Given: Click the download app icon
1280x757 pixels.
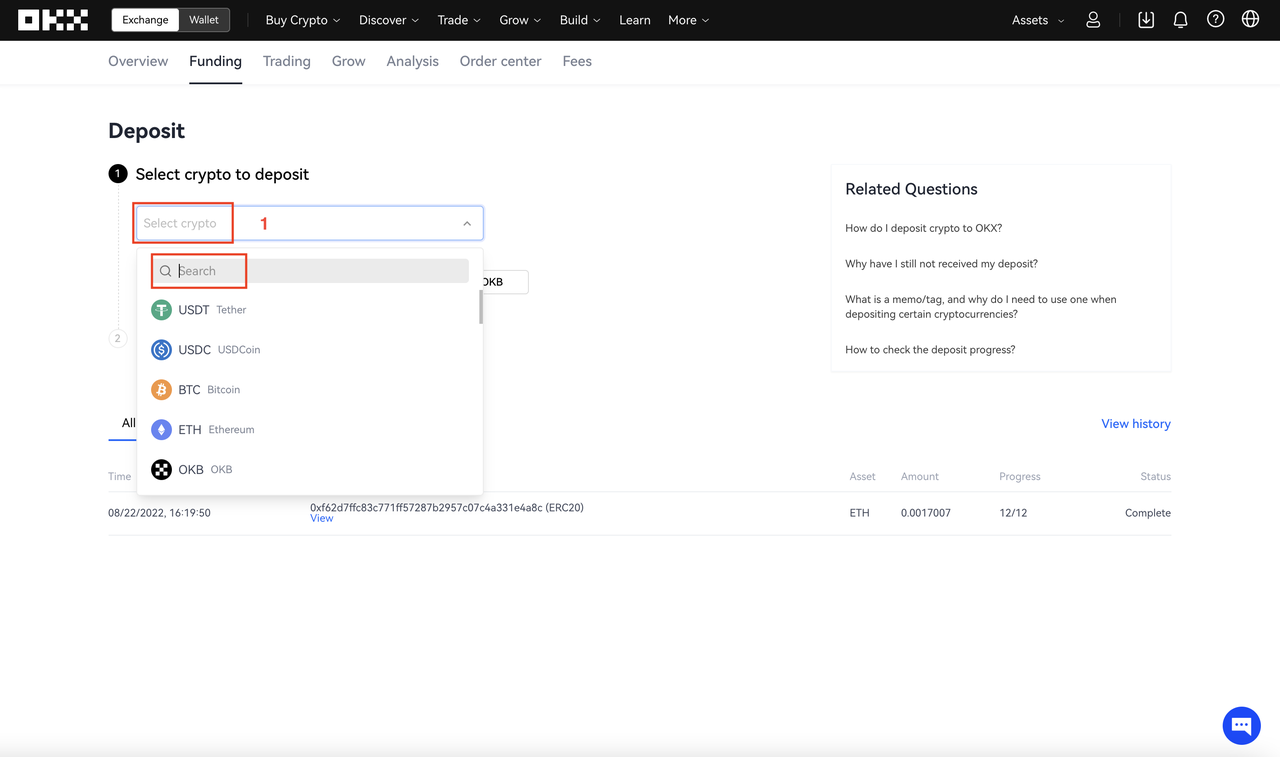Looking at the screenshot, I should pos(1146,20).
